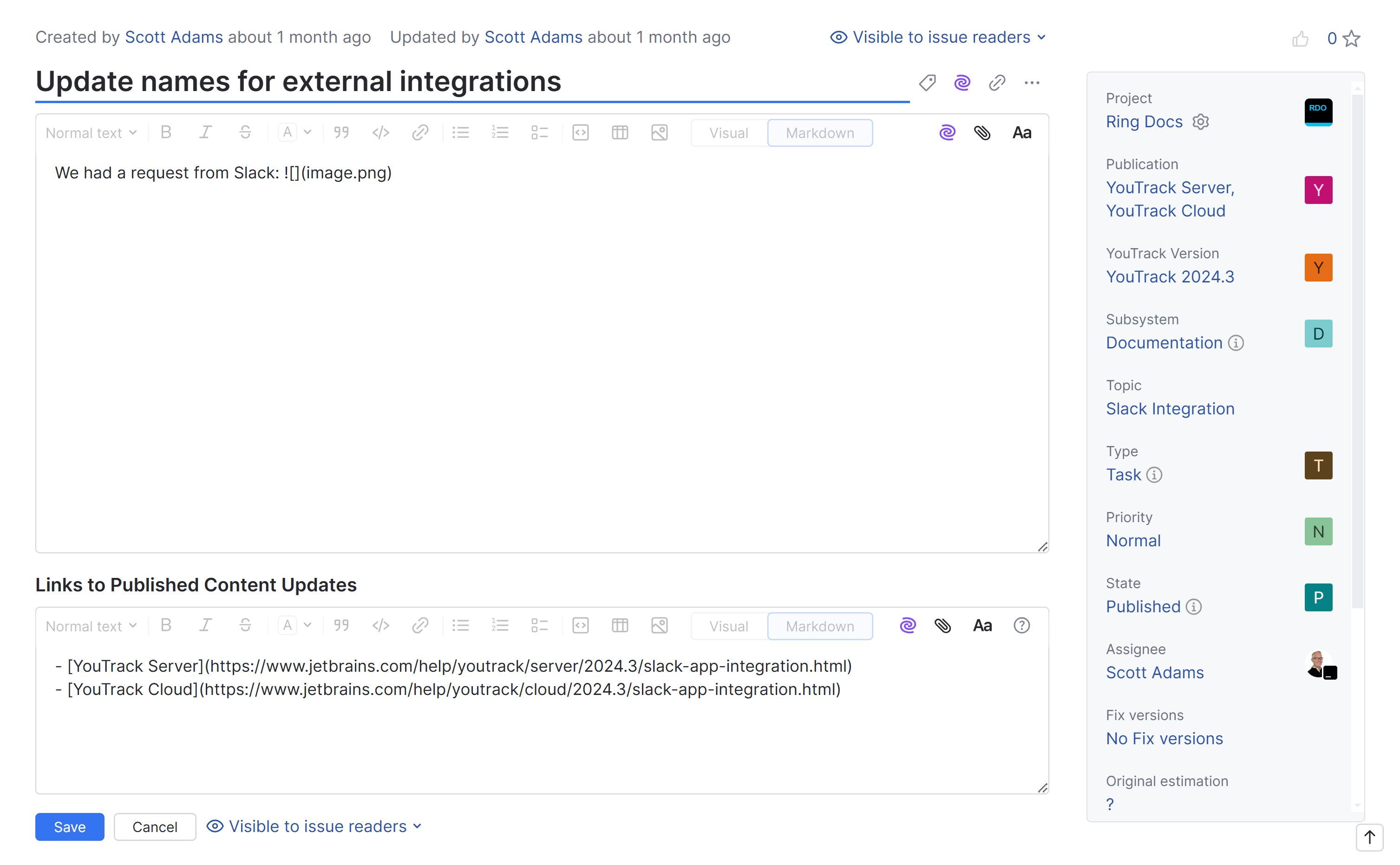Image resolution: width=1400 pixels, height=865 pixels.
Task: Toggle the checklist option in the toolbar
Action: pos(539,132)
